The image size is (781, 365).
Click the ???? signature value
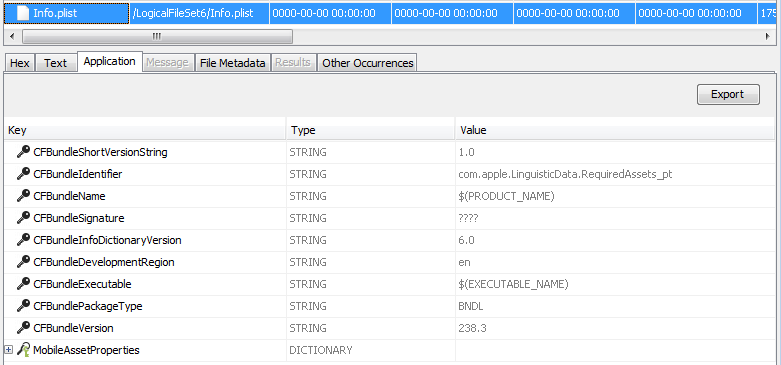(469, 218)
